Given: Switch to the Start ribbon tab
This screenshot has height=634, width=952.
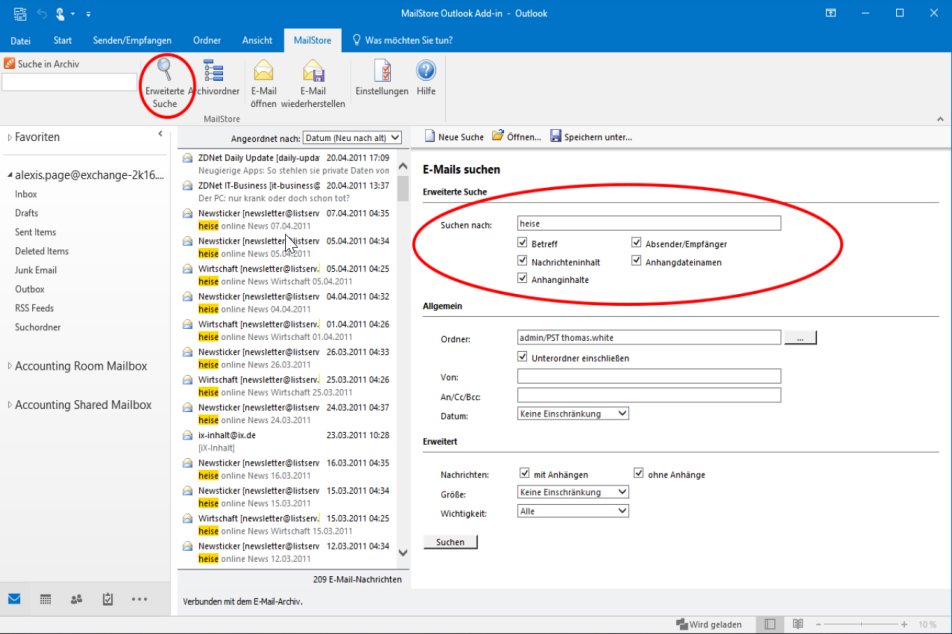Looking at the screenshot, I should [x=62, y=41].
